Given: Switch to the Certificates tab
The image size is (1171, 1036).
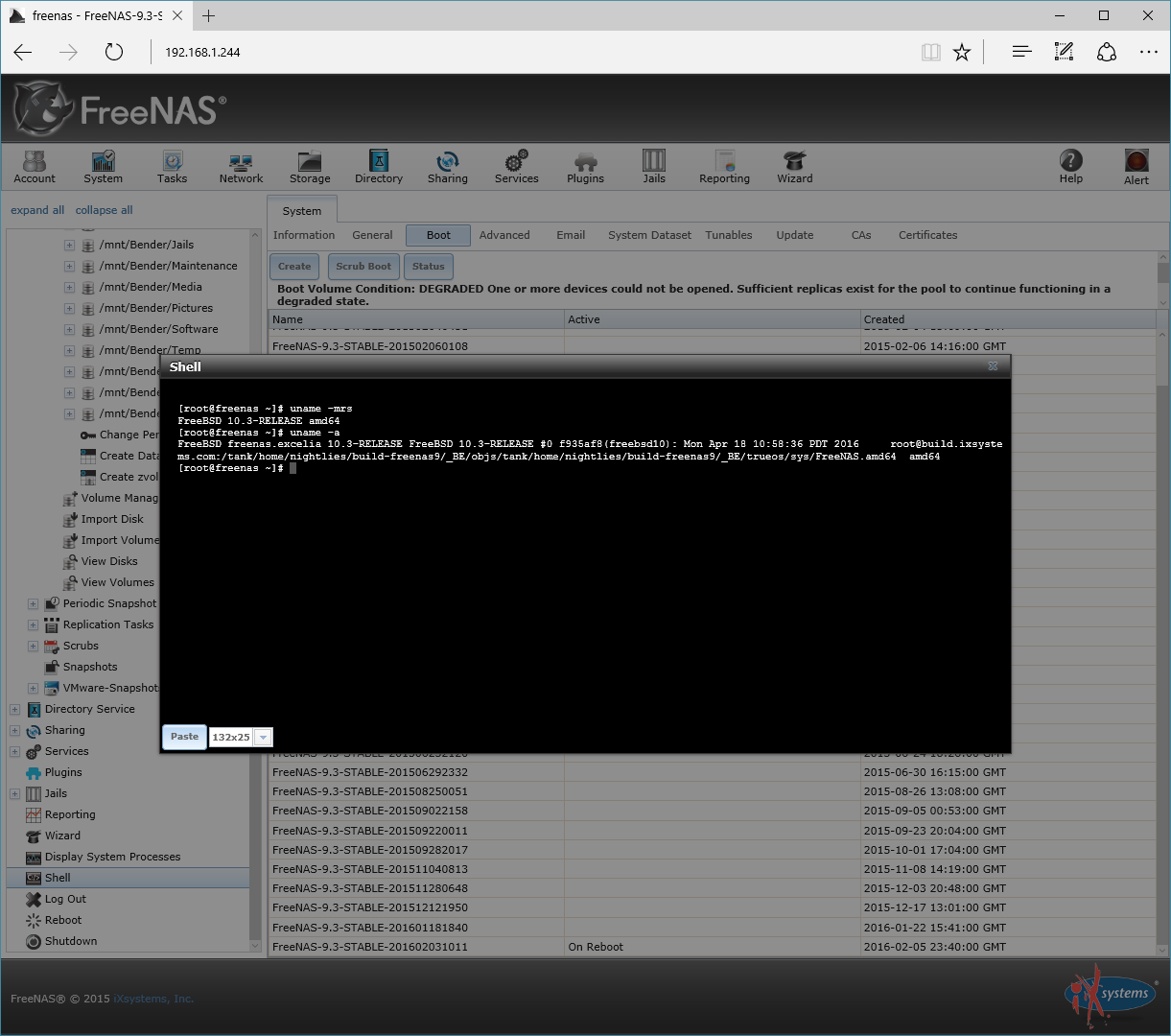Looking at the screenshot, I should point(927,235).
